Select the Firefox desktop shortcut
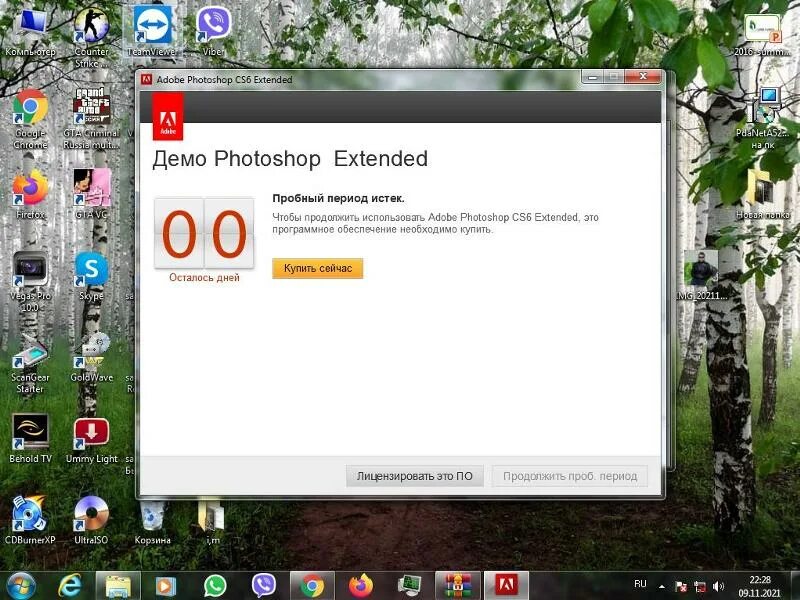The width and height of the screenshot is (800, 600). tap(30, 194)
